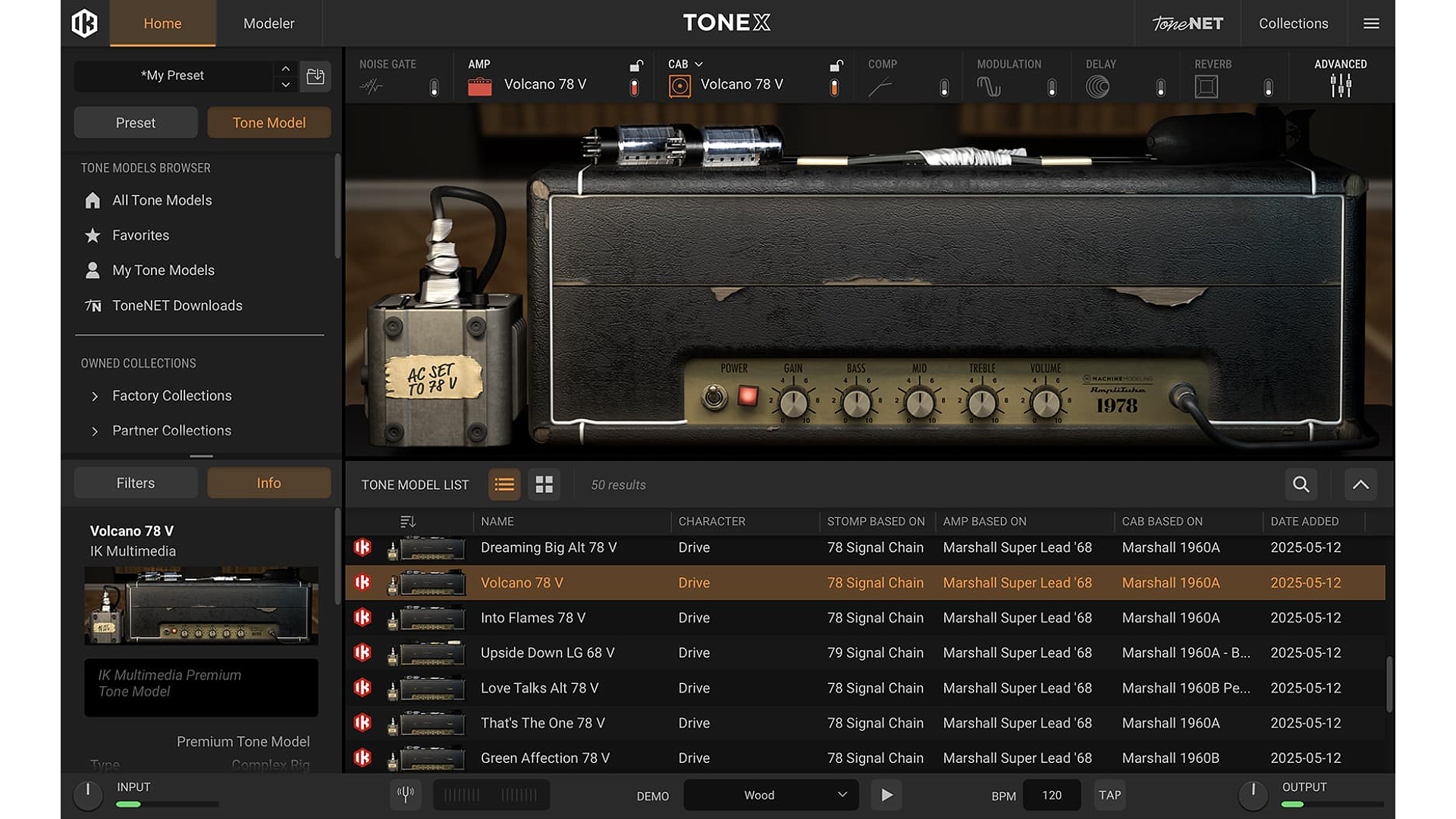Open the Home tab
Screen dimensions: 1456x819
tap(162, 24)
